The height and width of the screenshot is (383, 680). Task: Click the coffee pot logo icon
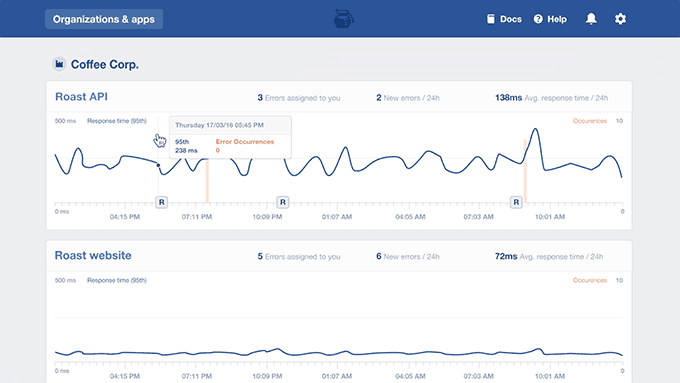click(x=343, y=19)
